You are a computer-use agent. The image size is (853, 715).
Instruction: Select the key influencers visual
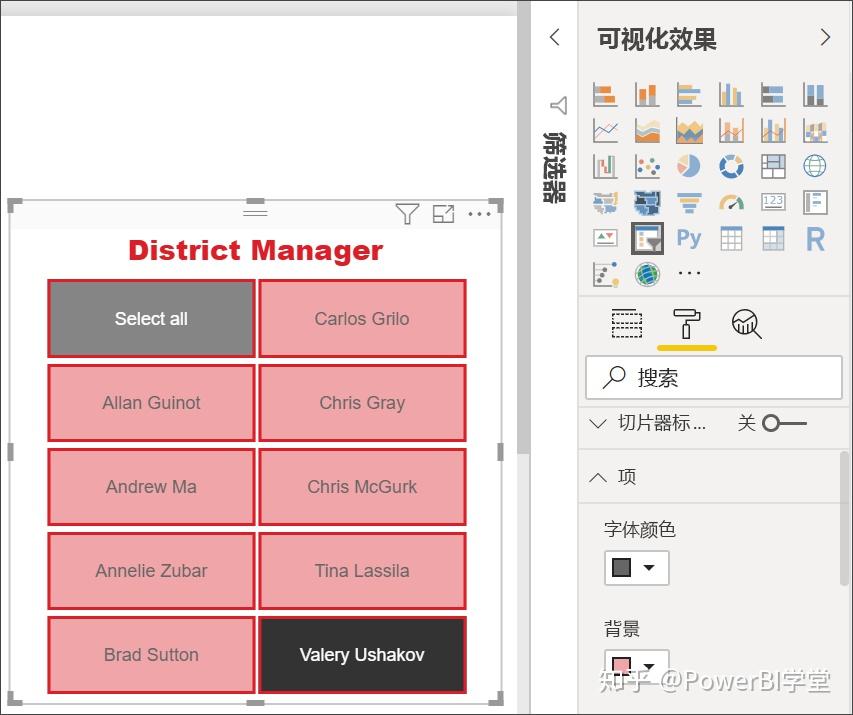[605, 274]
